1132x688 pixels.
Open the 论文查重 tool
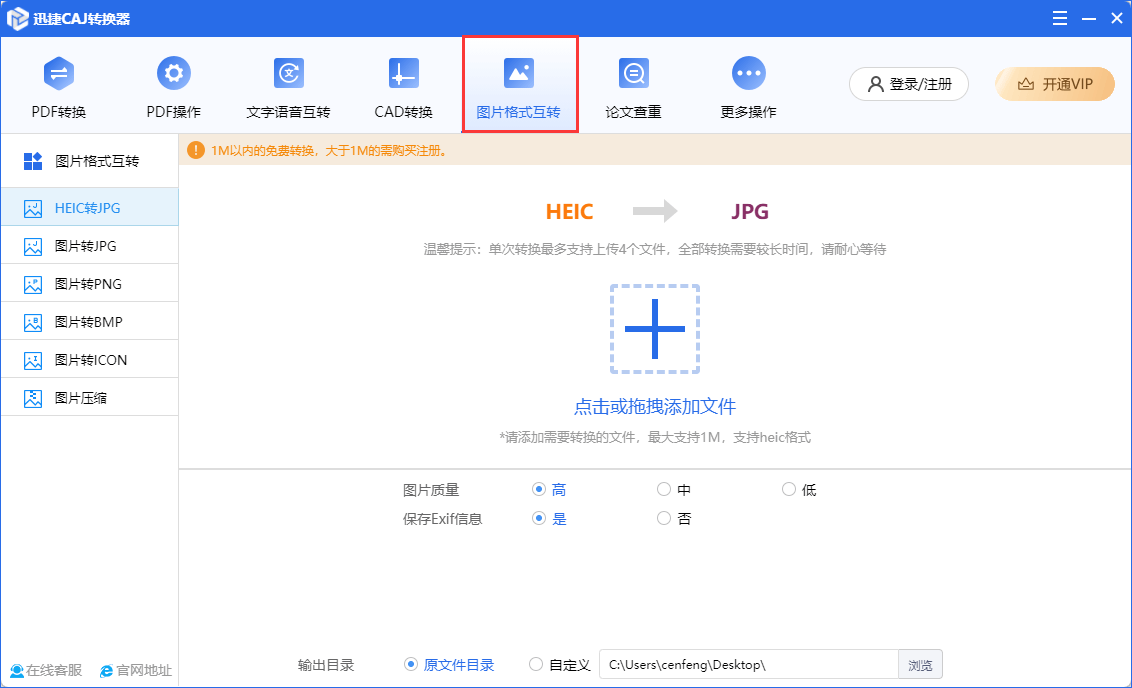633,74
